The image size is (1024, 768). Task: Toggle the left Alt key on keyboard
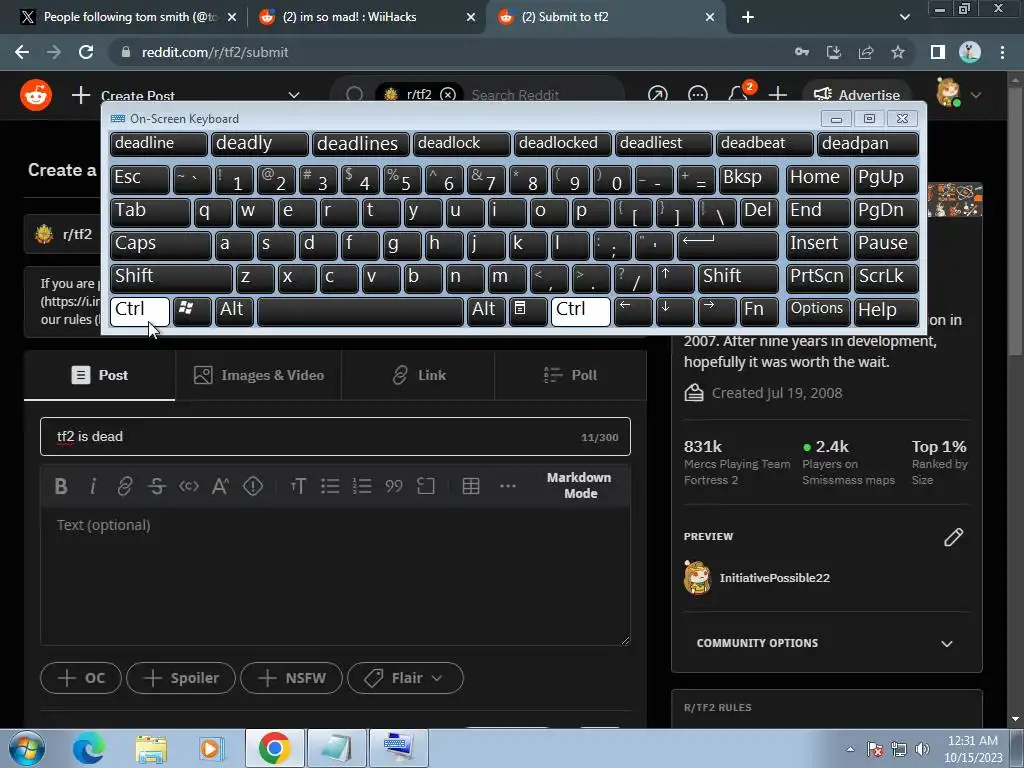(234, 311)
